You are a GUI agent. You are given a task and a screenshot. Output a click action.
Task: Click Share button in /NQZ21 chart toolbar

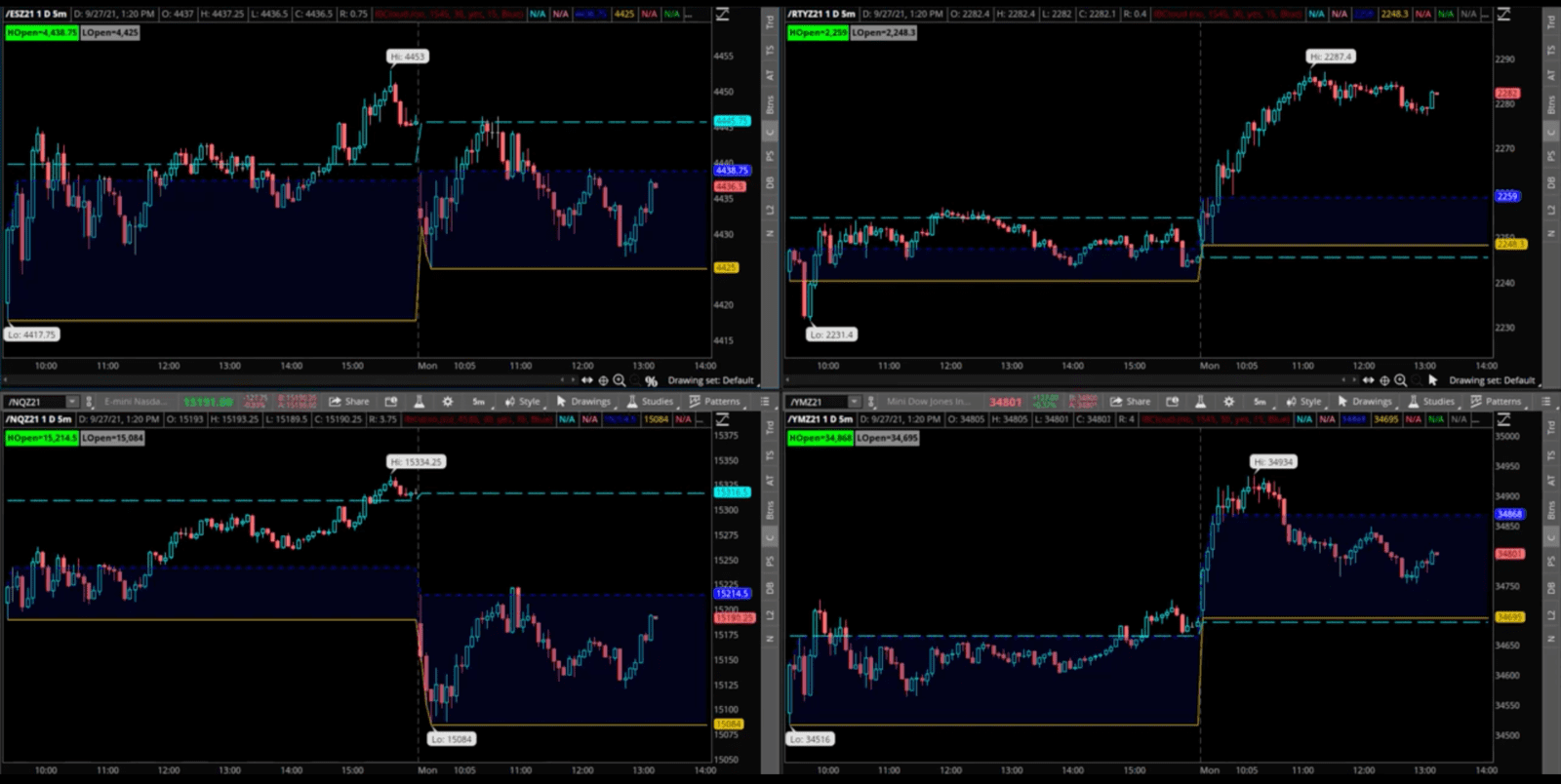[x=349, y=402]
